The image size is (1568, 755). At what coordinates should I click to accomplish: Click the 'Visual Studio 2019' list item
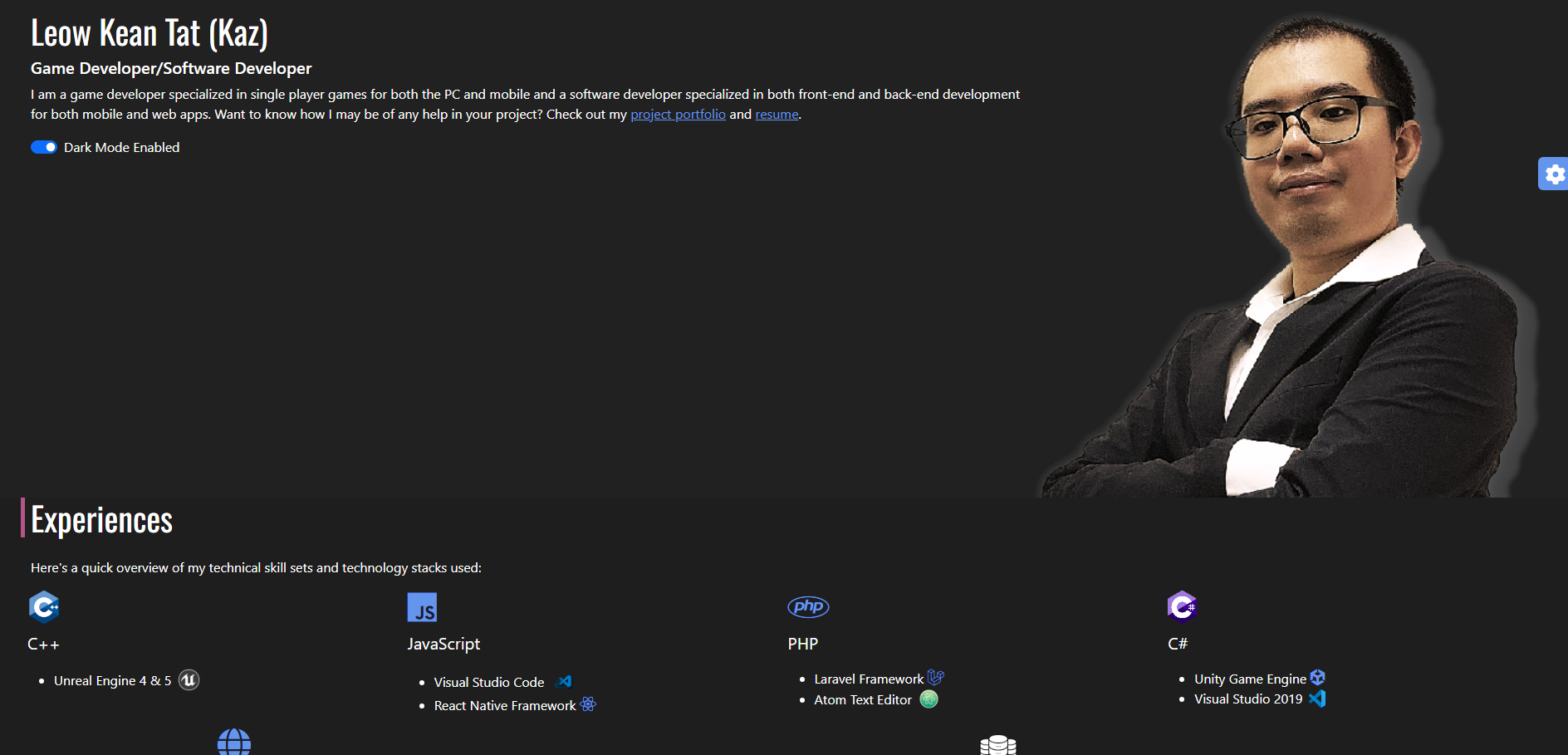pos(1248,699)
